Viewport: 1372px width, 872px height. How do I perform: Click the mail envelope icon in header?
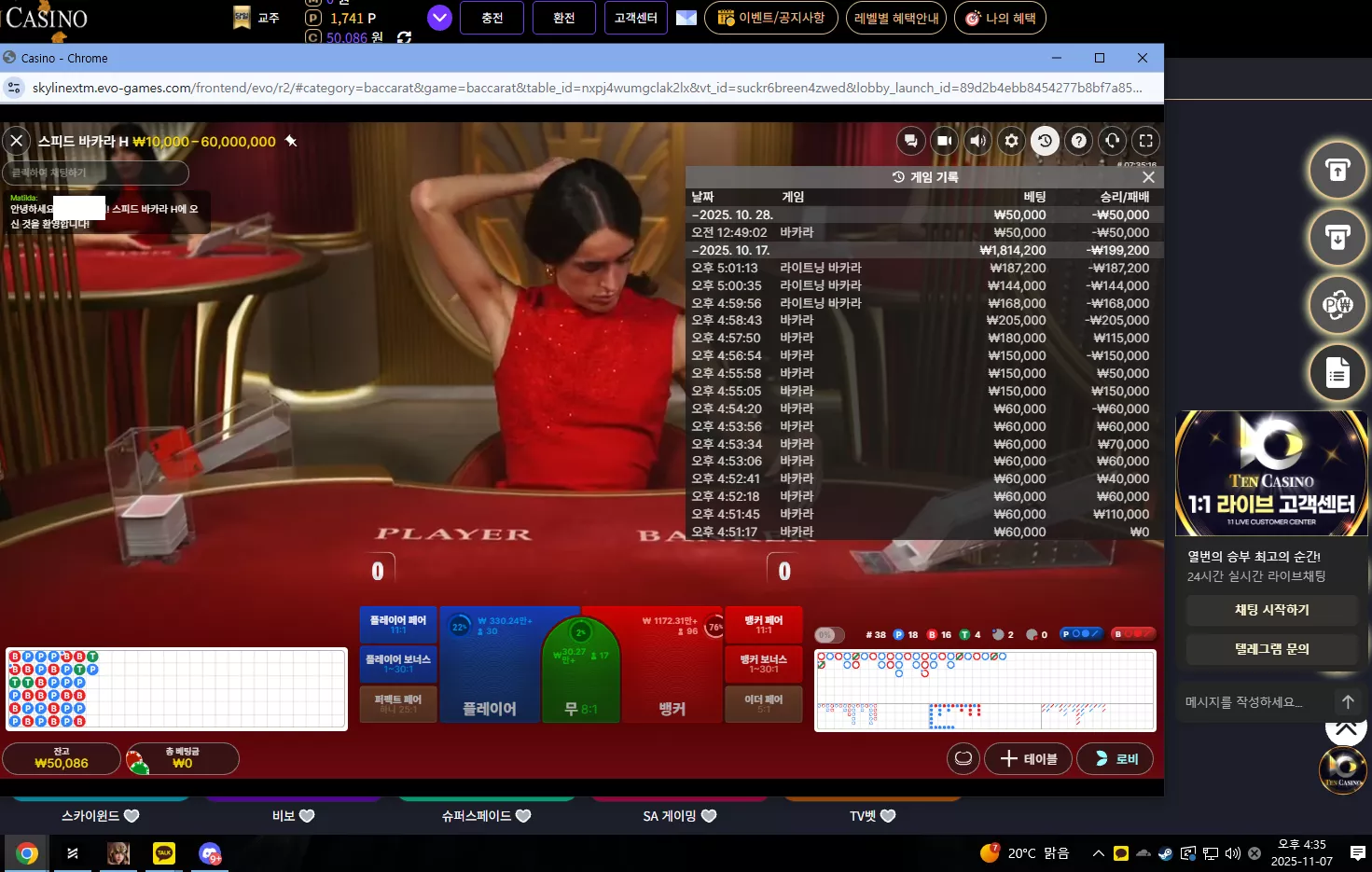686,18
